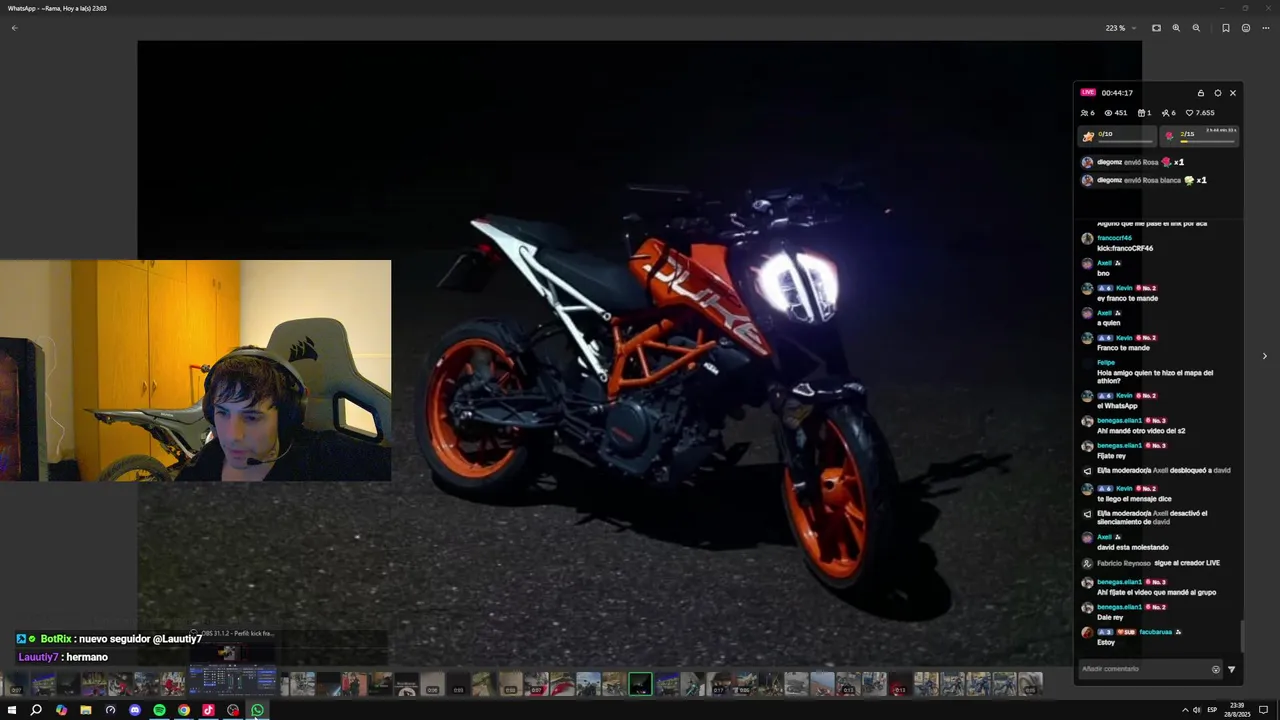
Task: Zoom out of the motorcycle photo
Action: [1196, 28]
